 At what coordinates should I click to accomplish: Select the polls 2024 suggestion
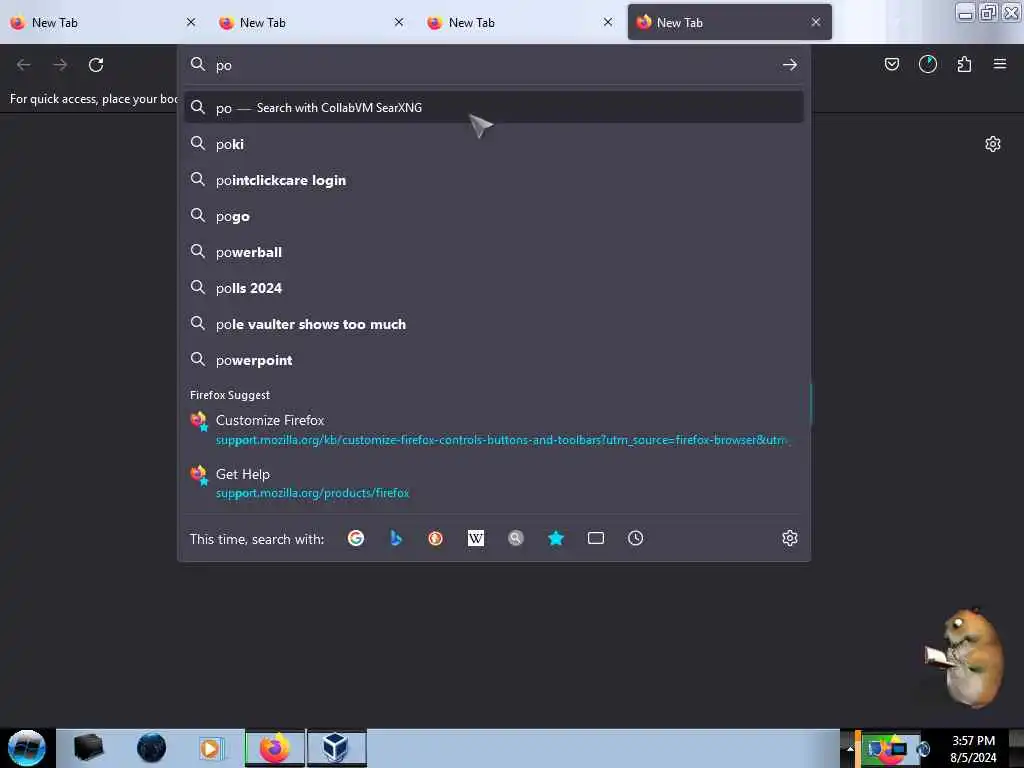[494, 288]
